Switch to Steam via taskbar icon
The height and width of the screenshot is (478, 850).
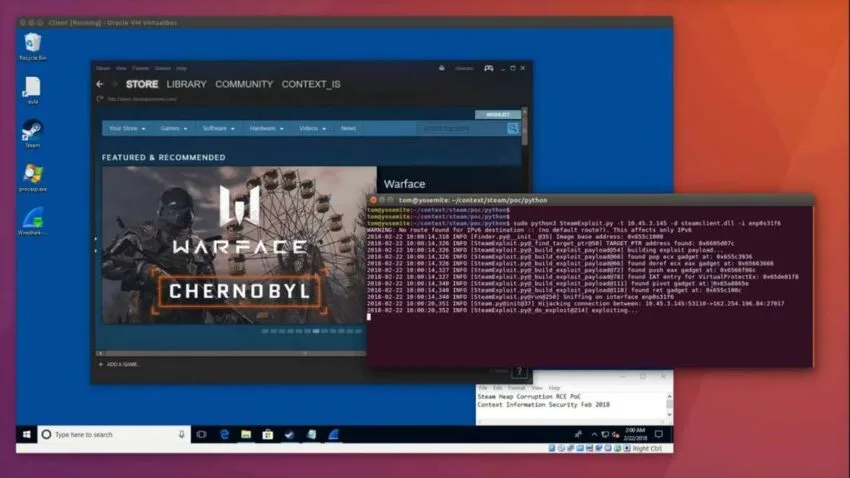[x=289, y=434]
